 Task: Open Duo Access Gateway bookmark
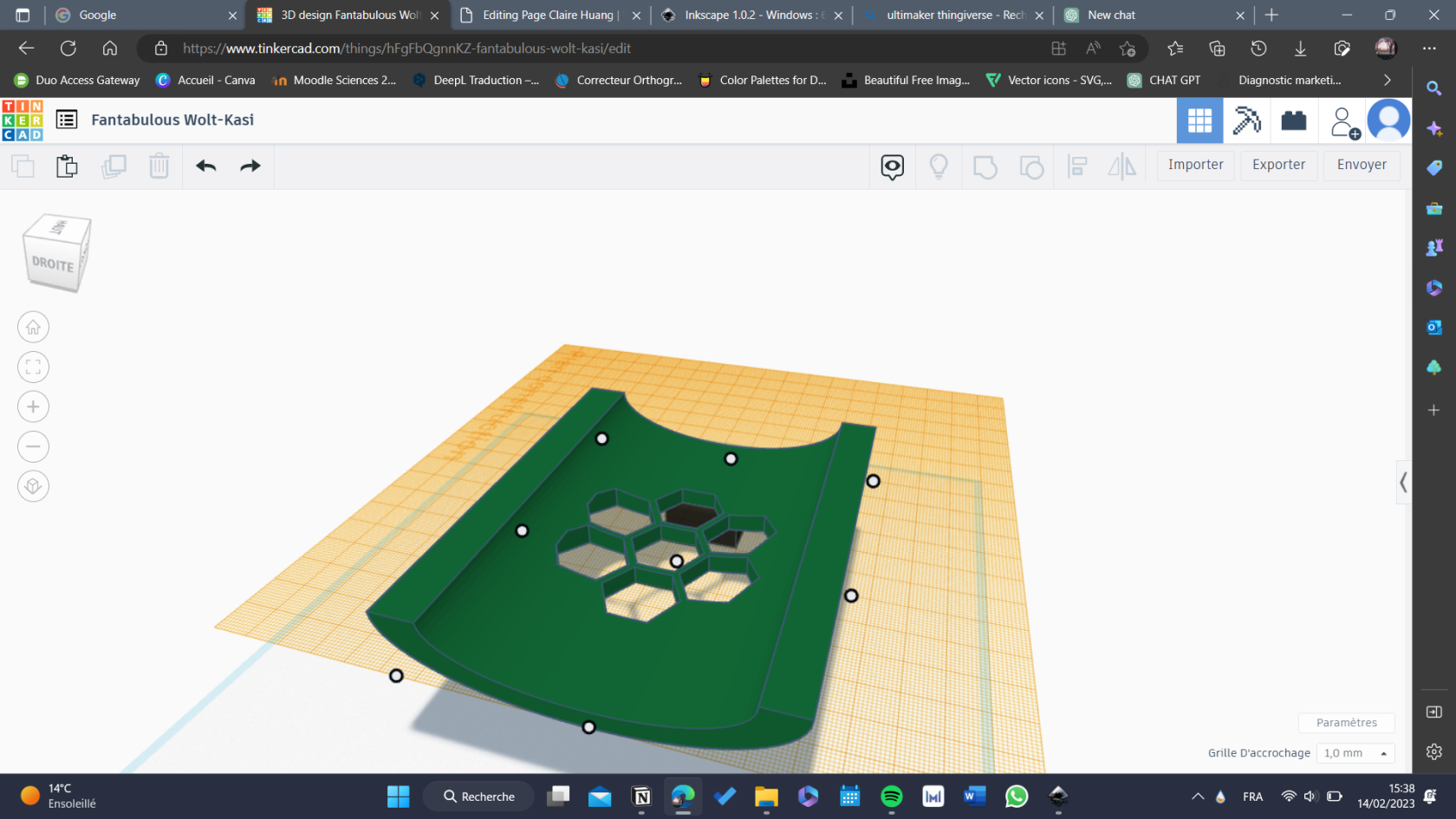click(x=77, y=80)
